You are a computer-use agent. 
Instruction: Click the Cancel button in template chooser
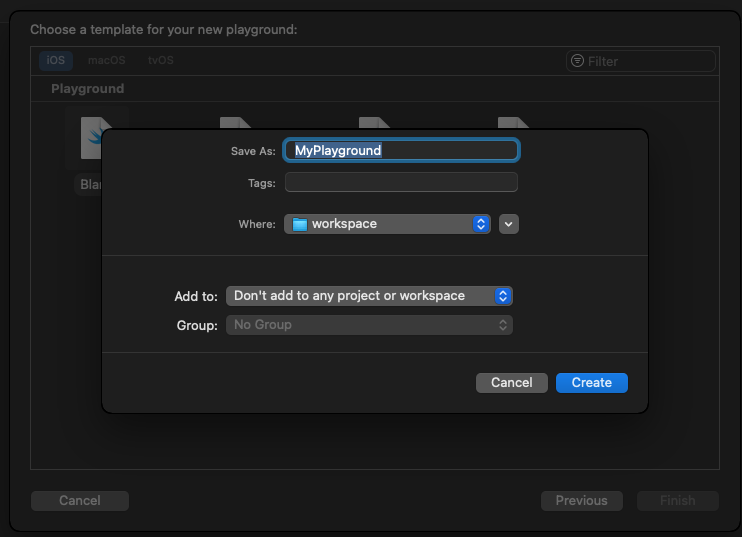[x=80, y=501]
